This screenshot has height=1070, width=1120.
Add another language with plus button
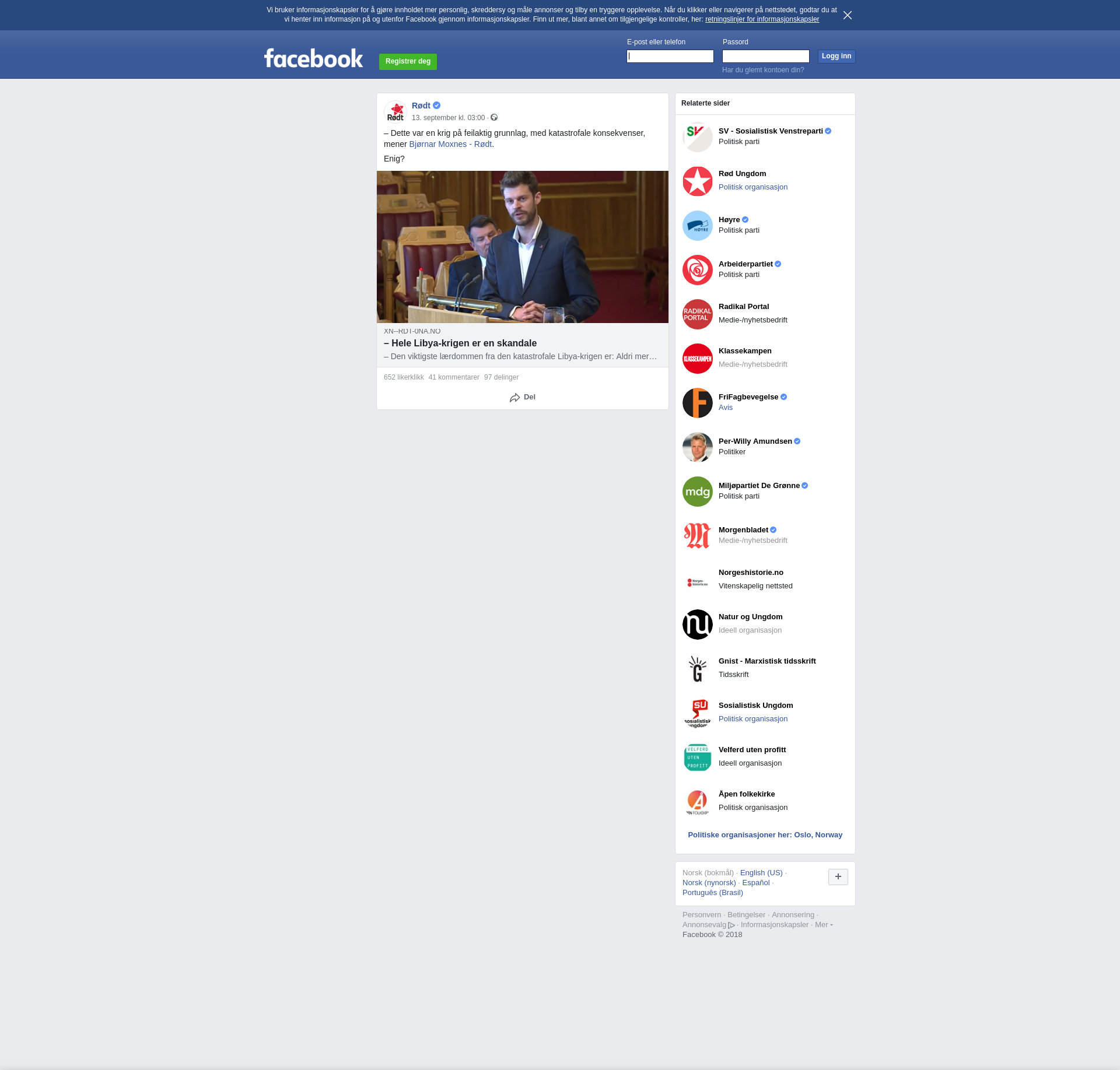tap(838, 877)
